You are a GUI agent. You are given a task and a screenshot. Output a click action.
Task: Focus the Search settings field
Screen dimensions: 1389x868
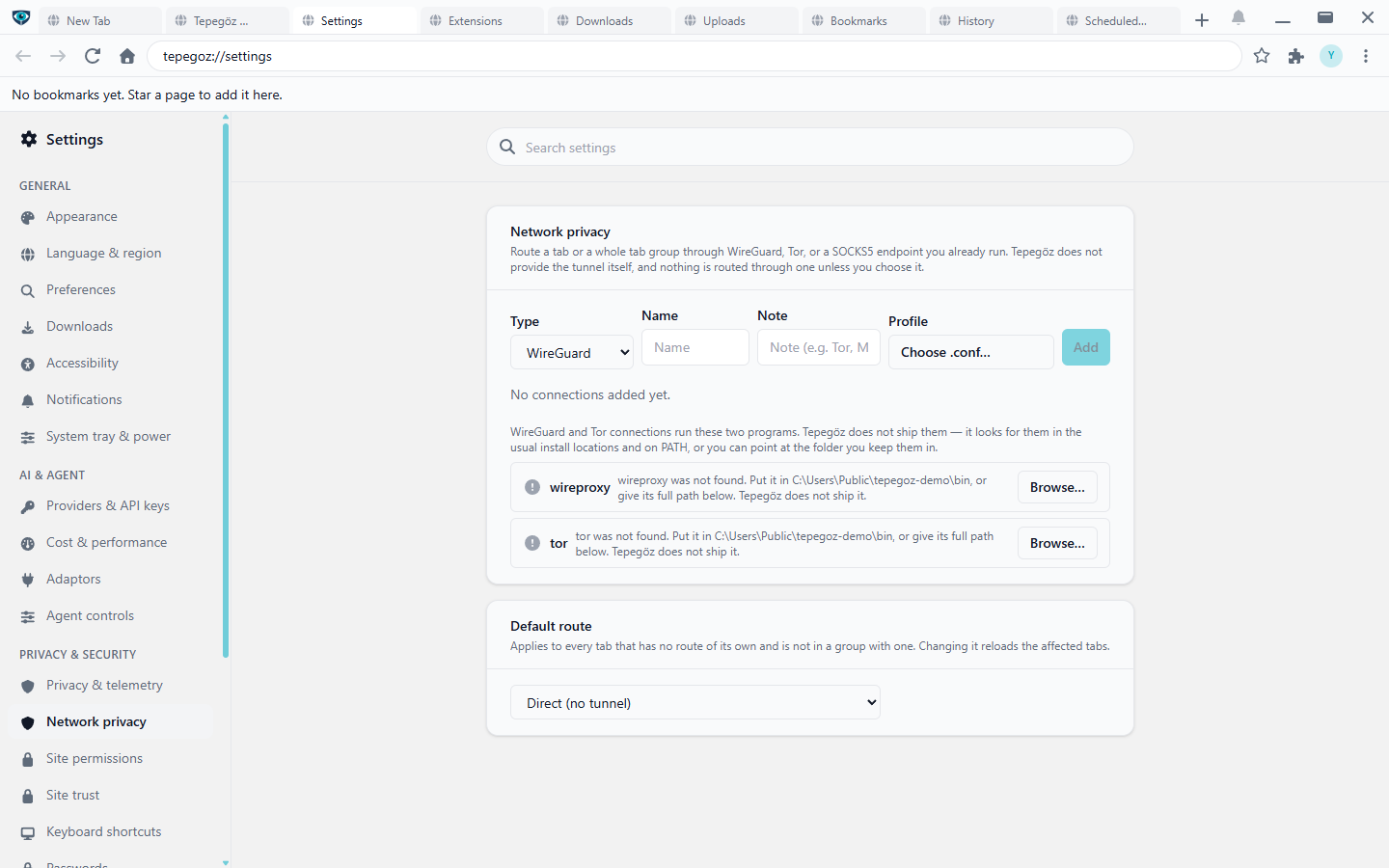(810, 147)
